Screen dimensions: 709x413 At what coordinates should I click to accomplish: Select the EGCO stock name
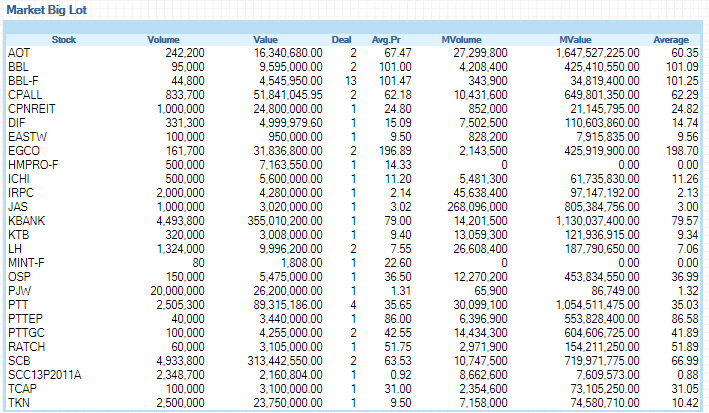click(x=24, y=151)
